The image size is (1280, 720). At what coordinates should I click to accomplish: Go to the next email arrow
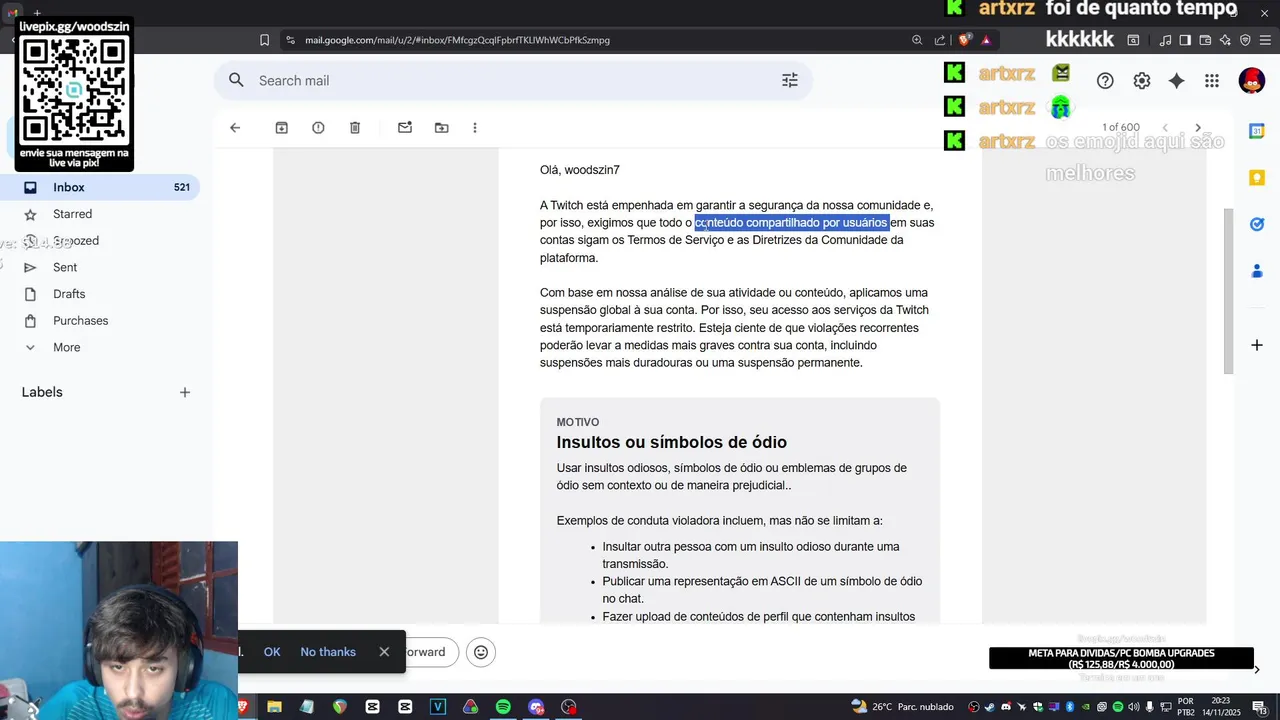[x=1198, y=128]
